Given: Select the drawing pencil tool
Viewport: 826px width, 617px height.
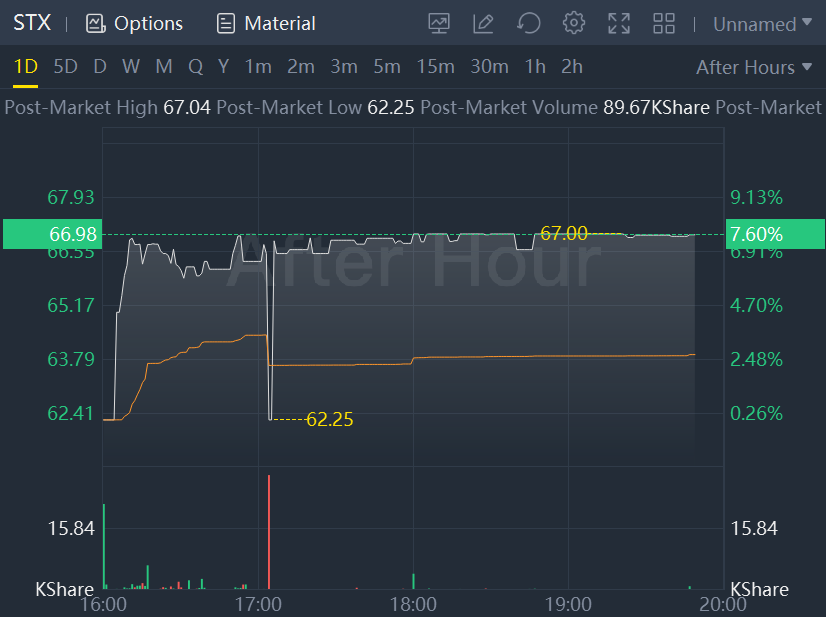Looking at the screenshot, I should tap(484, 23).
